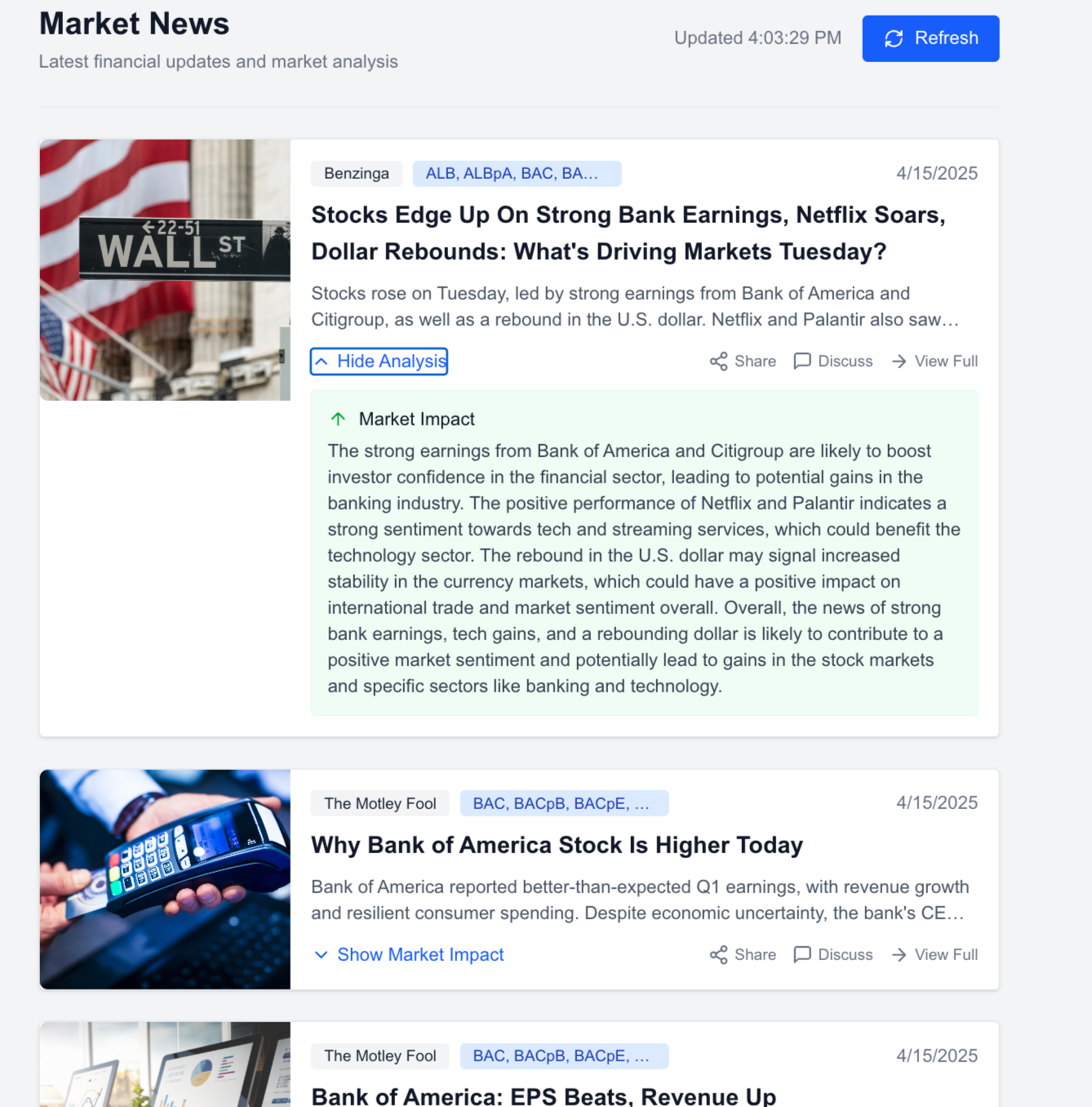Click the ALB, ALBpA, BAC ticker tag
1092x1107 pixels.
tap(517, 174)
